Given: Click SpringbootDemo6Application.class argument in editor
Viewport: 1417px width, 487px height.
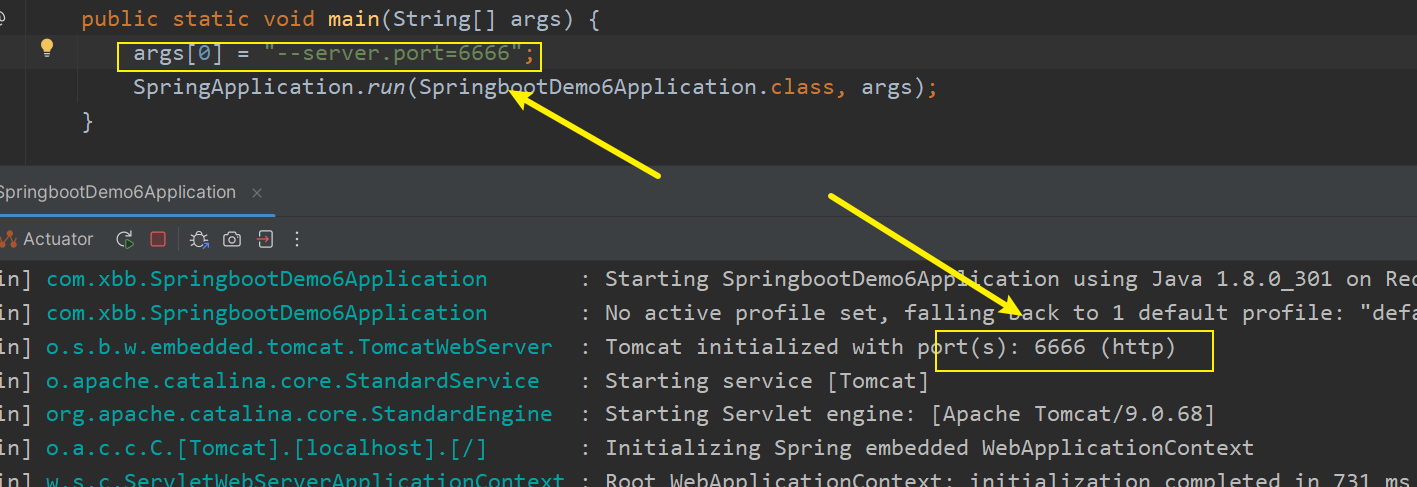Looking at the screenshot, I should (x=626, y=87).
